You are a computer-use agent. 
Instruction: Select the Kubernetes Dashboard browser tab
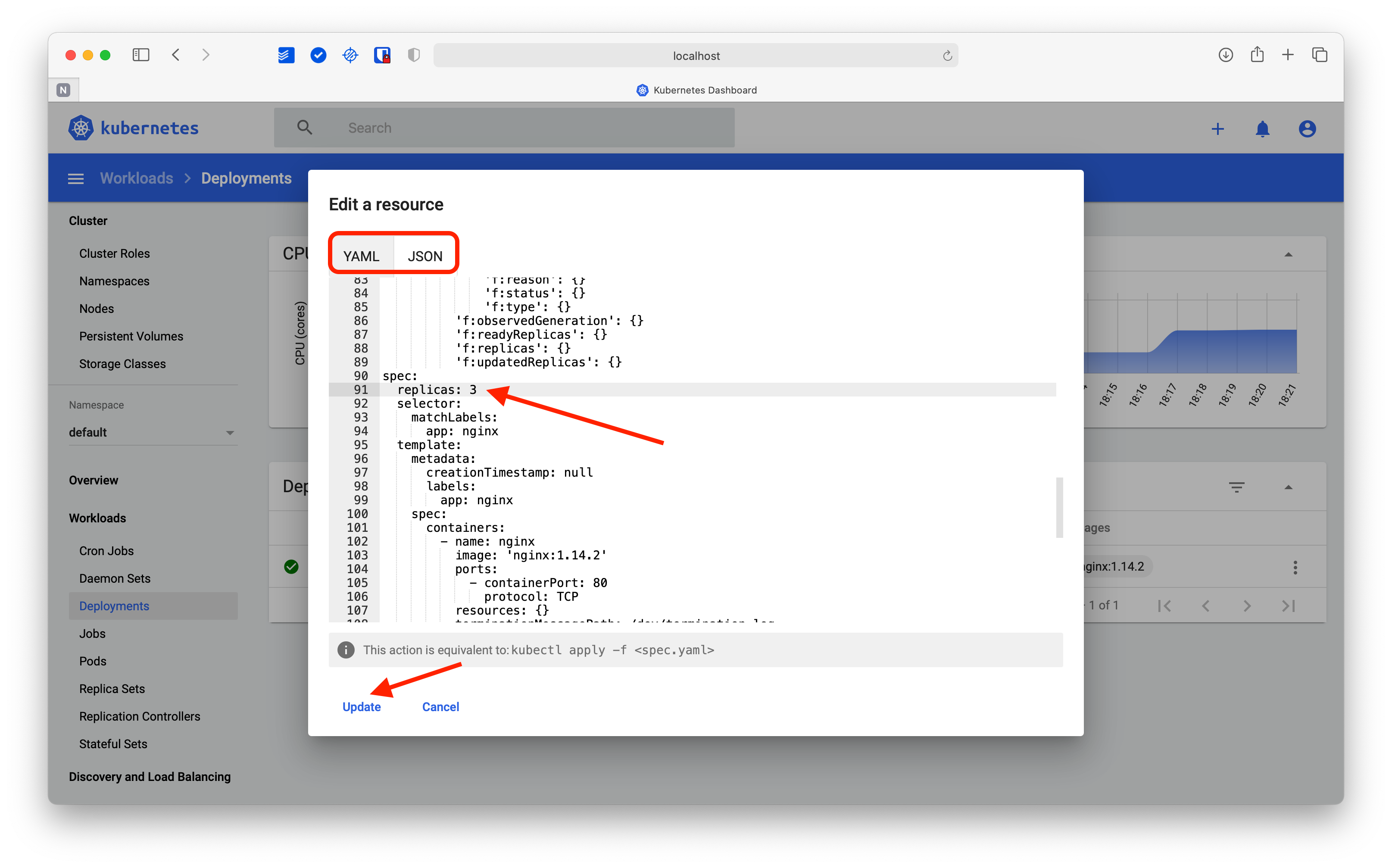click(x=696, y=90)
